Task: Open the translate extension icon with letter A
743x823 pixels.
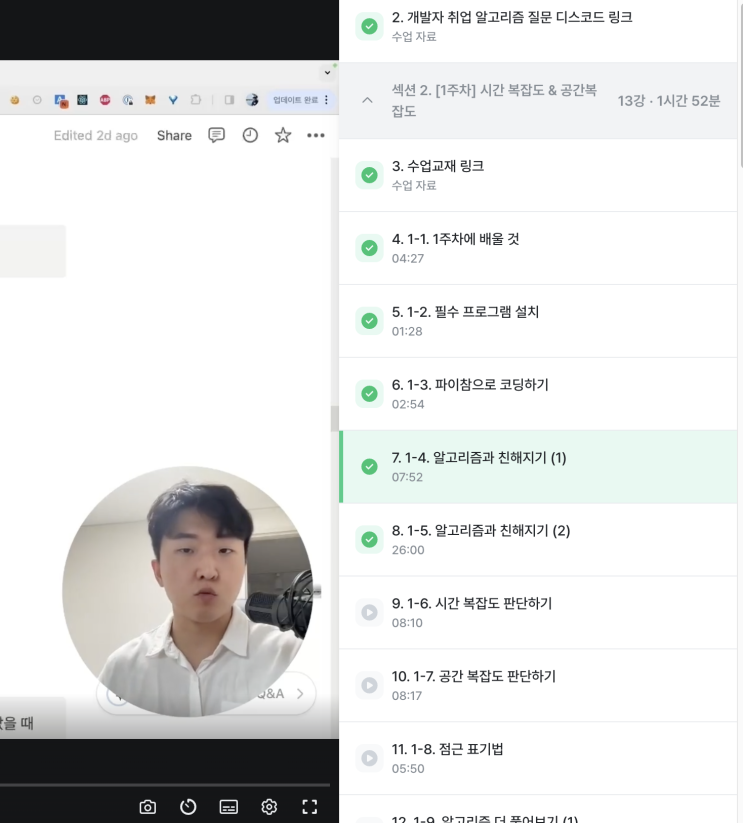Action: pos(61,100)
